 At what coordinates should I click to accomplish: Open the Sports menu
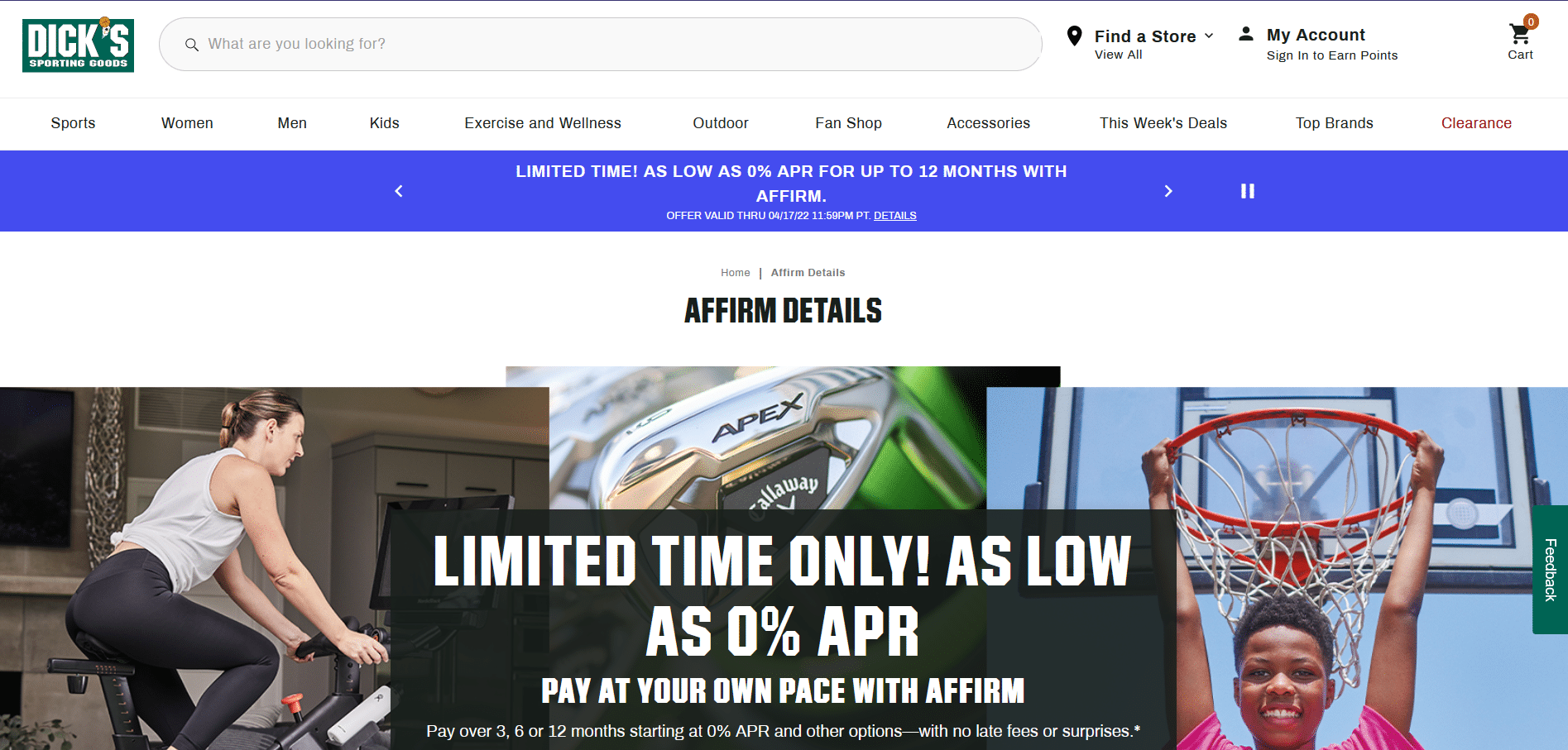(73, 123)
